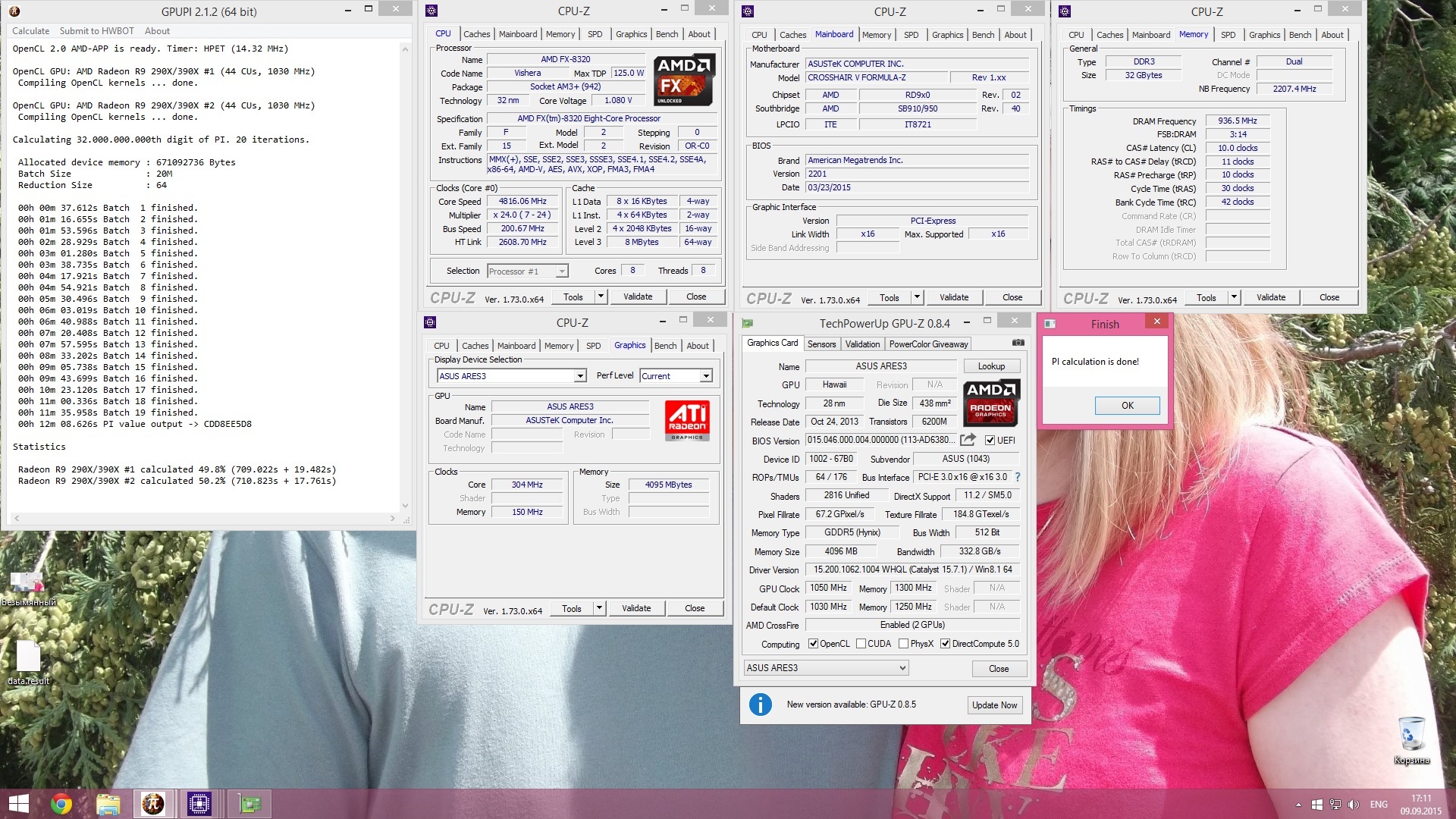Screen dimensions: 1456x819
Task: Open the ENG language selector in tray
Action: 1379,805
